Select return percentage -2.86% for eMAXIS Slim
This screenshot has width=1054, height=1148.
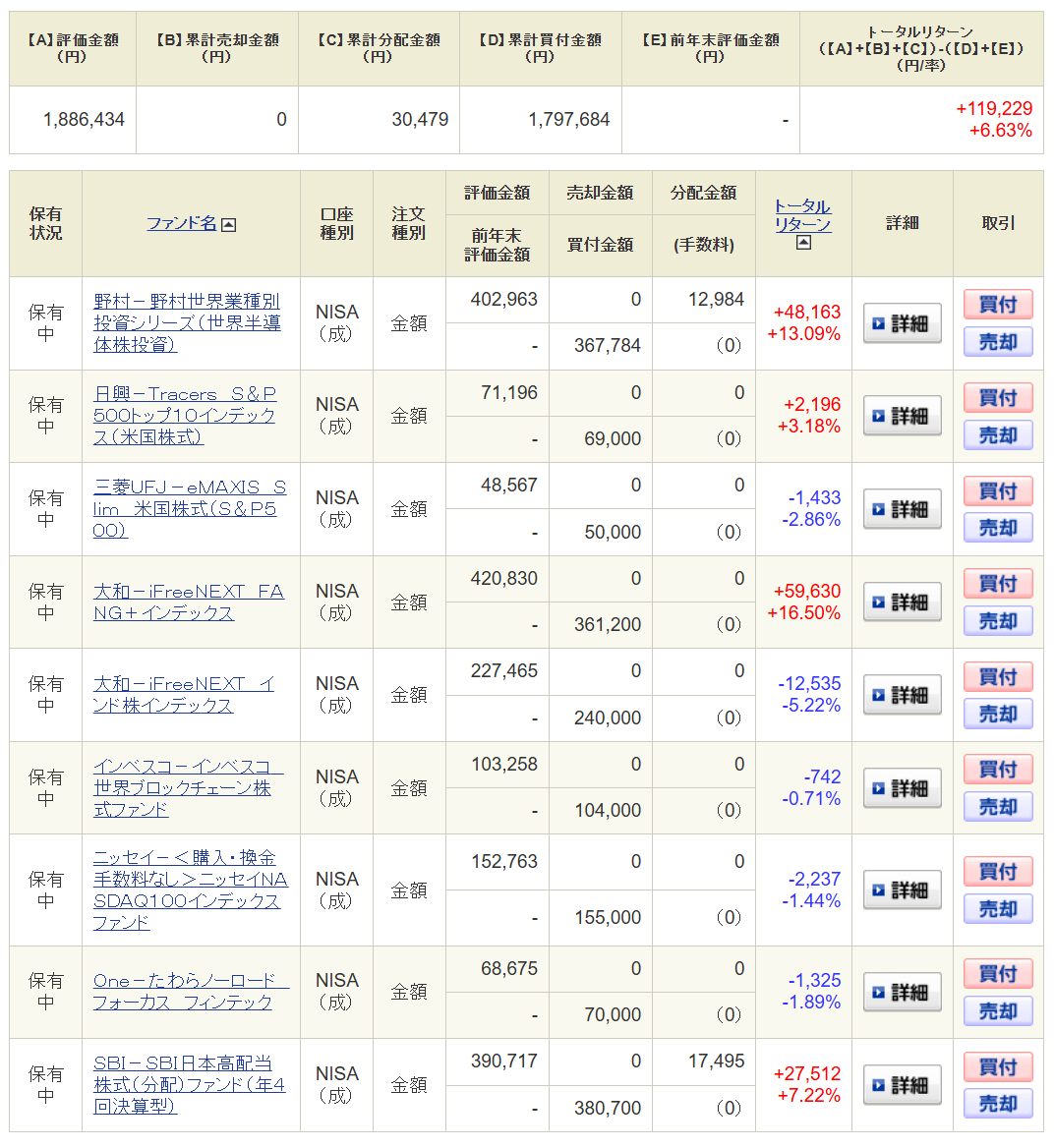click(811, 519)
